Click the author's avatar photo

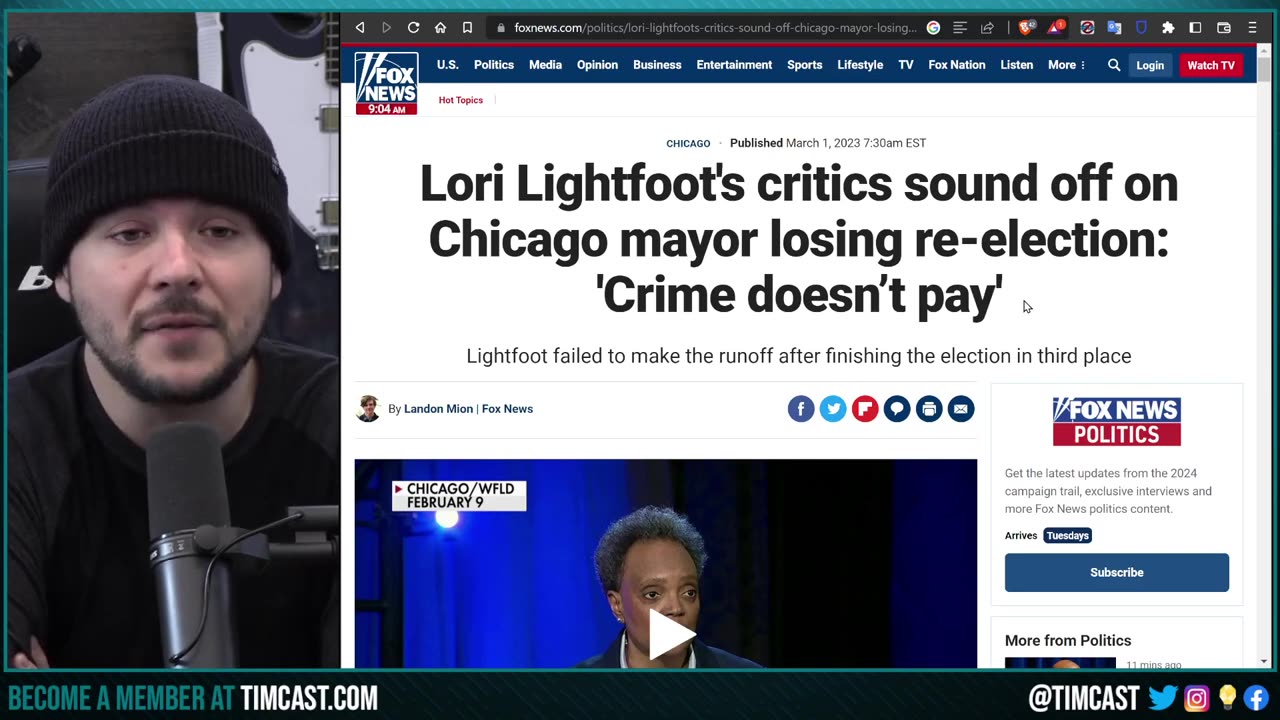[369, 409]
